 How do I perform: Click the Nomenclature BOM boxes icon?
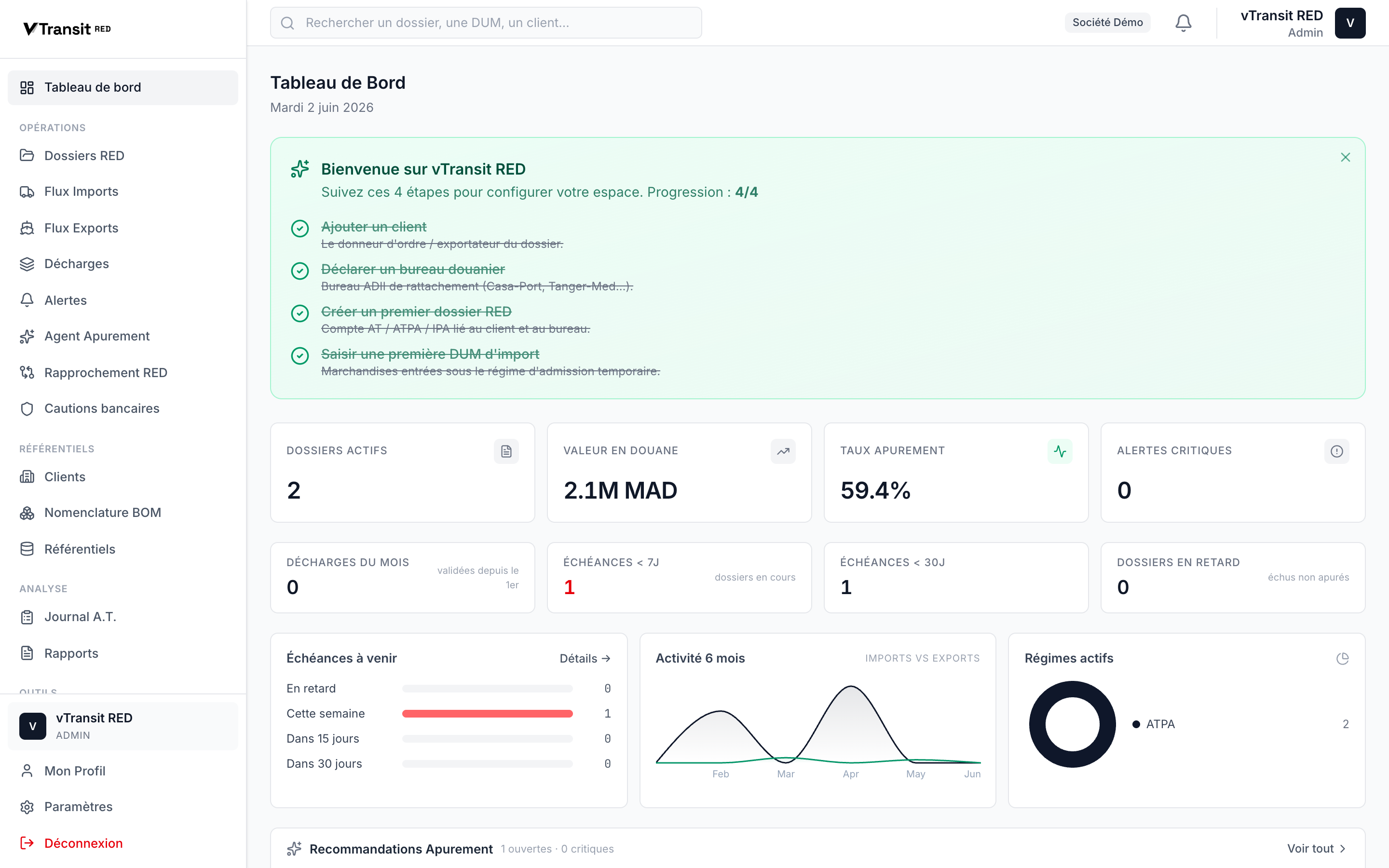(x=27, y=513)
